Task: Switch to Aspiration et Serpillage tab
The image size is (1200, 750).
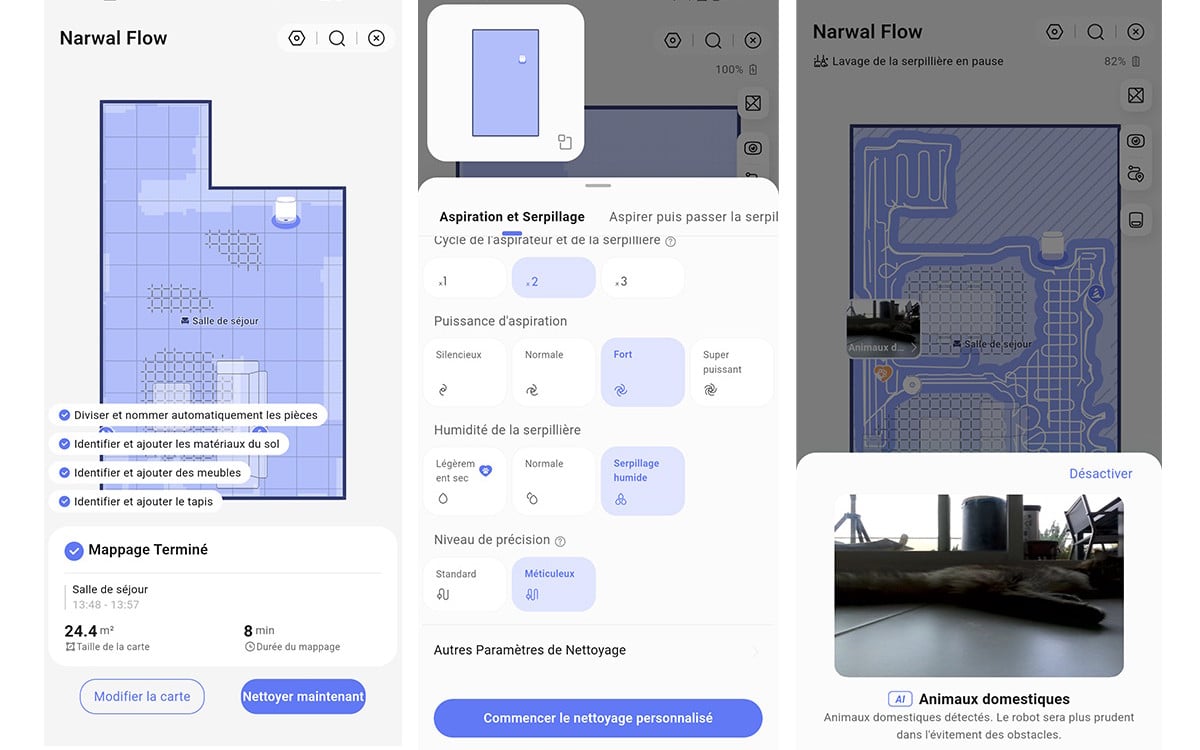Action: (512, 216)
